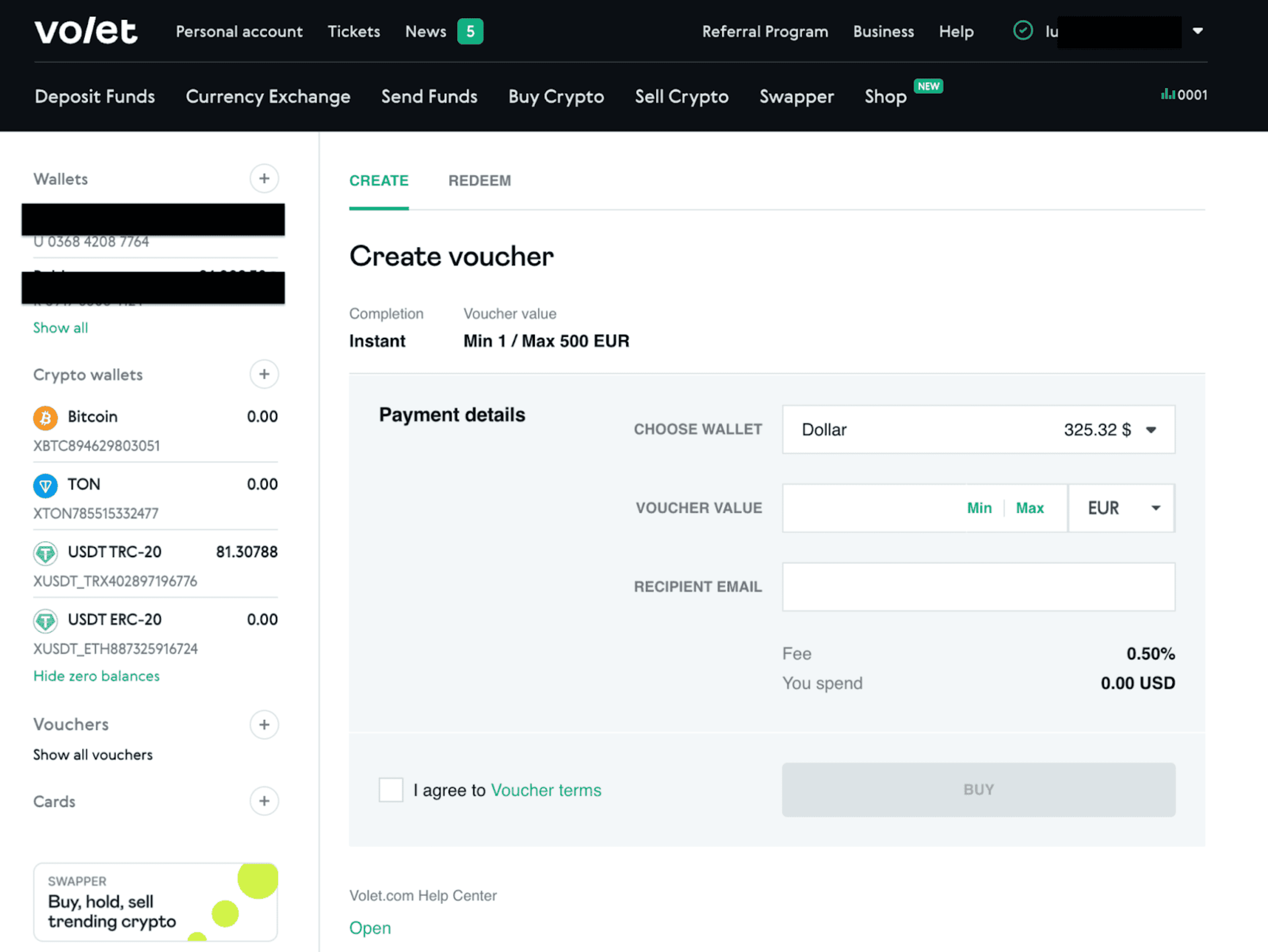Viewport: 1268px width, 952px height.
Task: Click the USDT TRC-20 Tether icon
Action: (45, 553)
